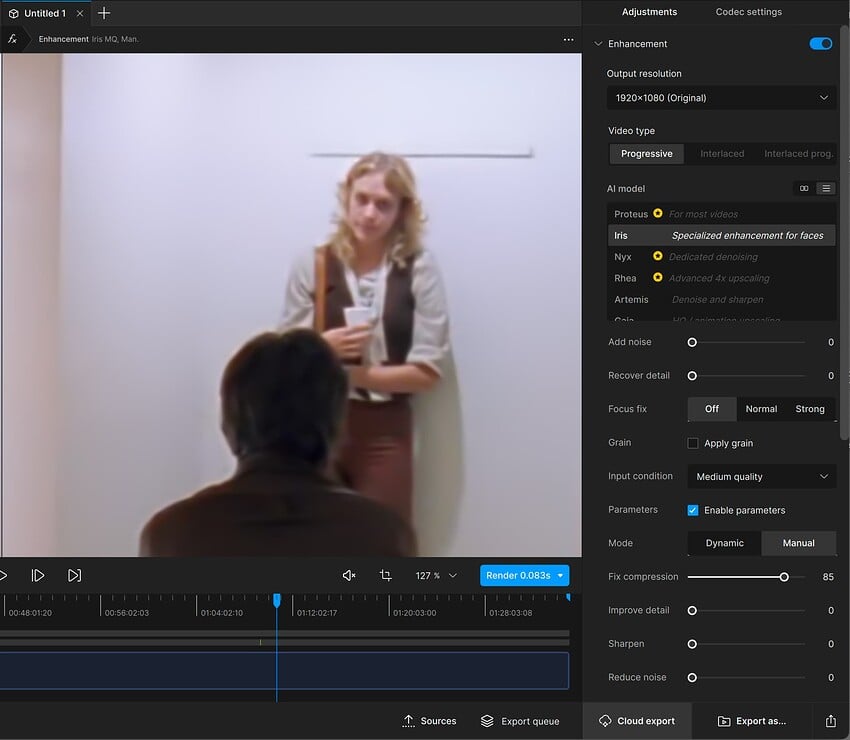Viewport: 850px width, 740px height.
Task: Open Export queue
Action: click(520, 721)
